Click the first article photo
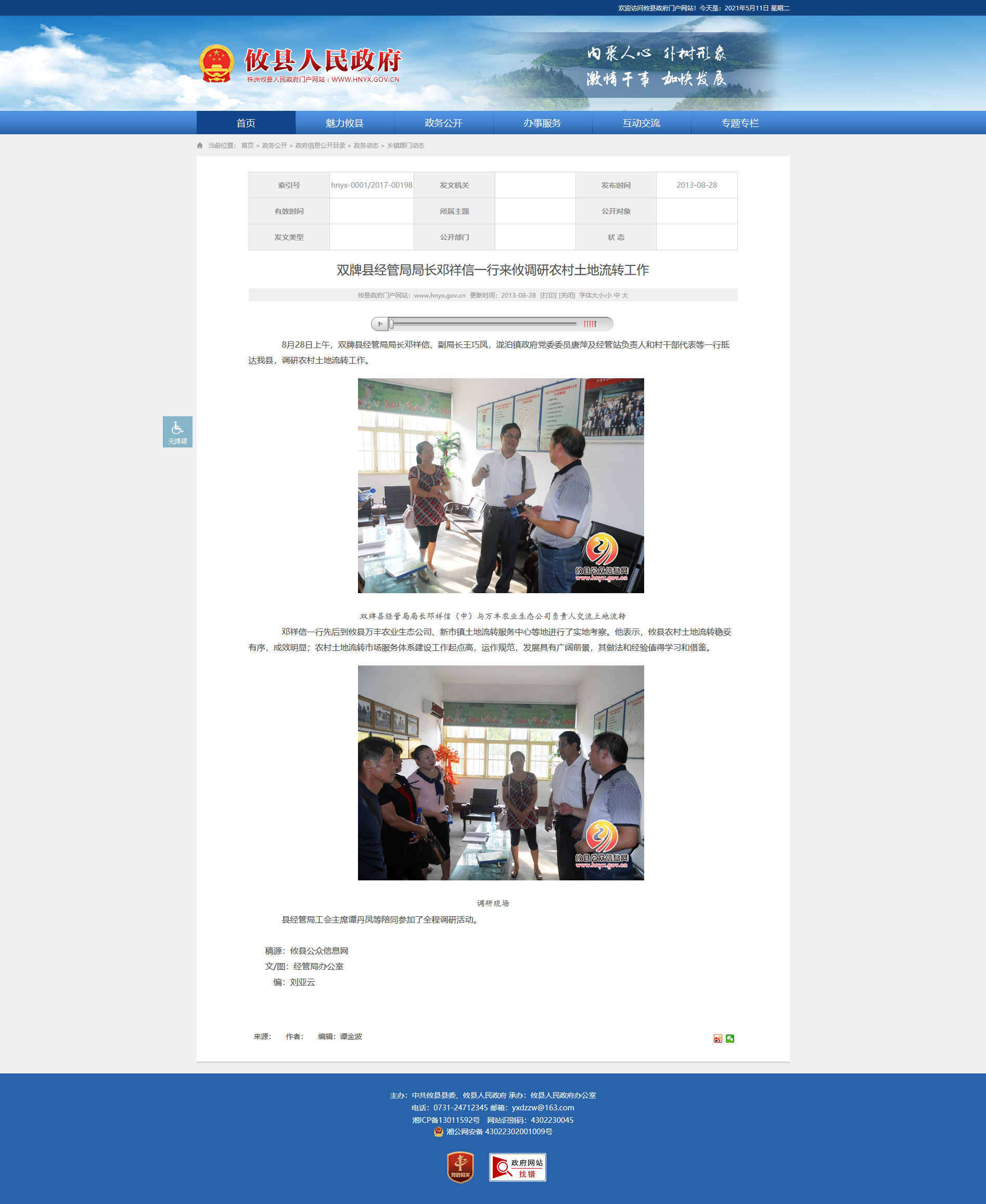 [x=501, y=485]
